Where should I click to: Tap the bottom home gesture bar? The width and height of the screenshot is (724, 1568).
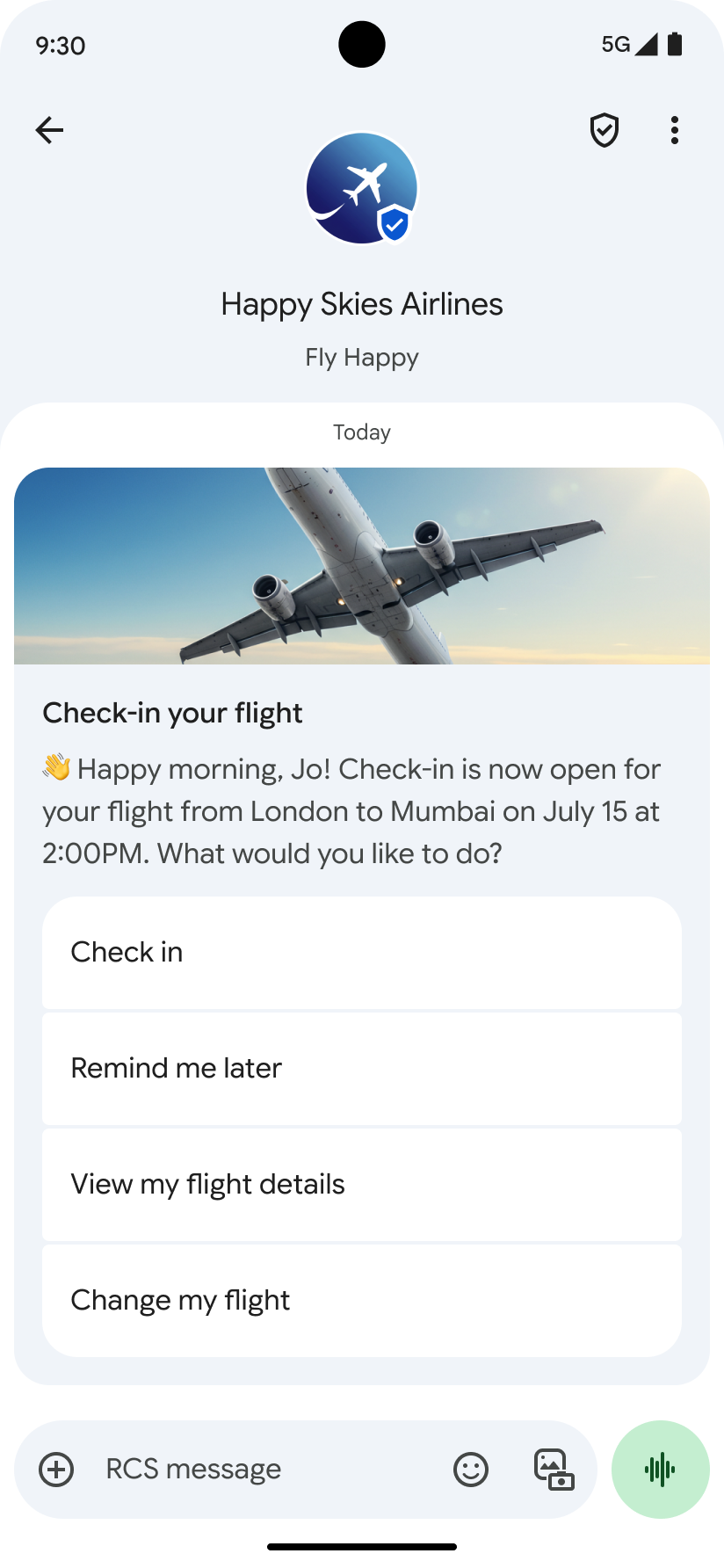coord(362,1546)
